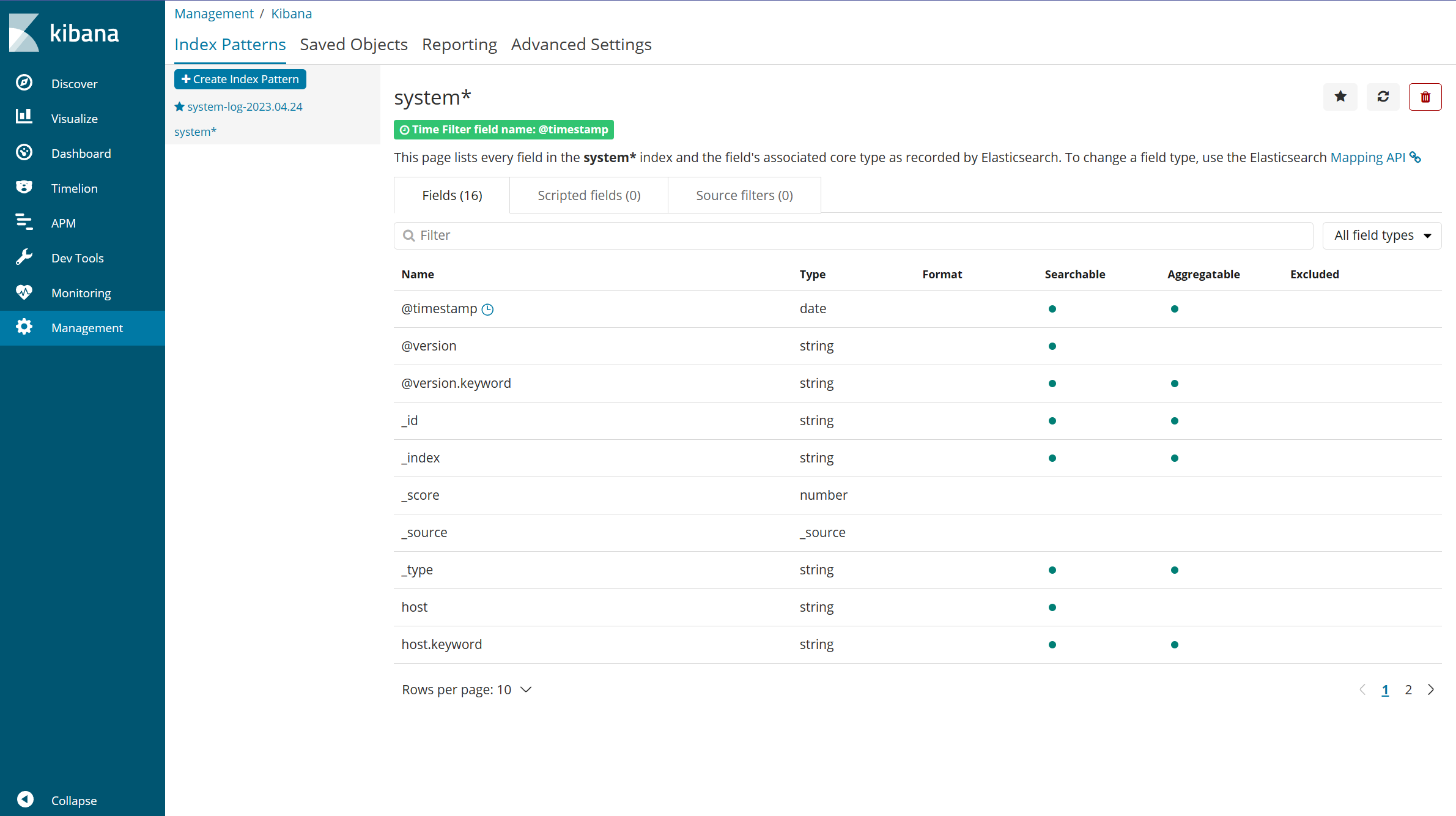Screen dimensions: 1456x816
Task: Go to next page arrow
Action: click(1431, 690)
